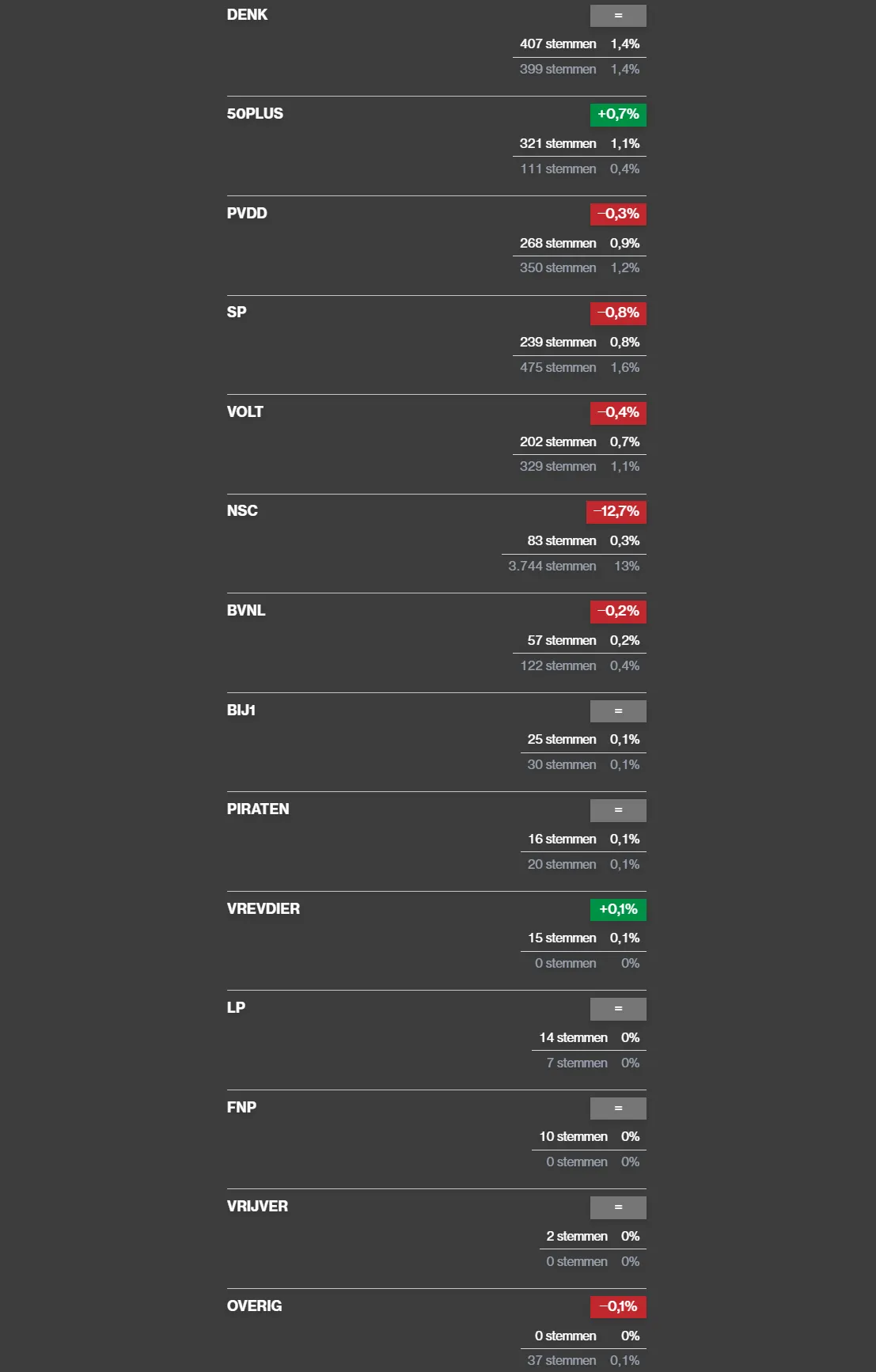Click the 3.744 stemmen previous result for NSC
Screen dimensions: 876x1372
click(x=552, y=566)
